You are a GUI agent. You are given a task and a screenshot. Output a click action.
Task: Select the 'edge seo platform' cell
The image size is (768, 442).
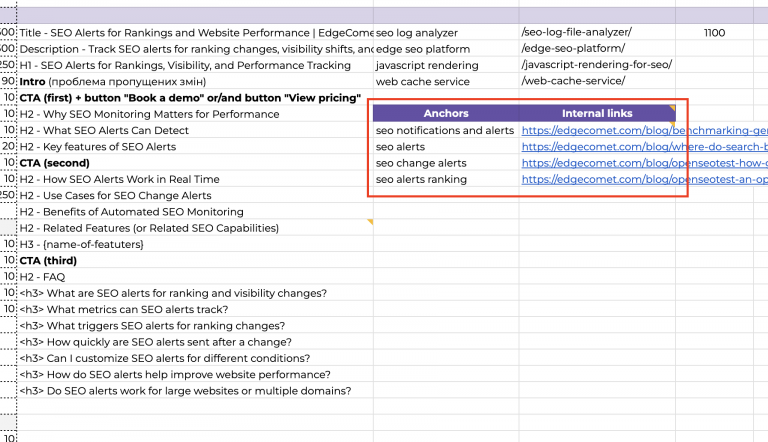coord(446,49)
